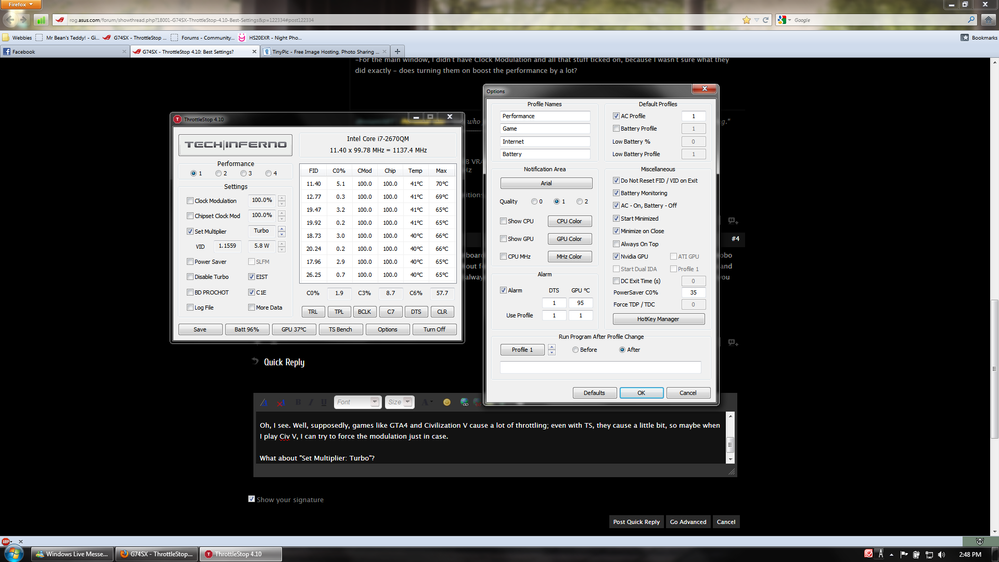Switch to the Facebook tab
Screen dimensions: 999x562
[62, 52]
